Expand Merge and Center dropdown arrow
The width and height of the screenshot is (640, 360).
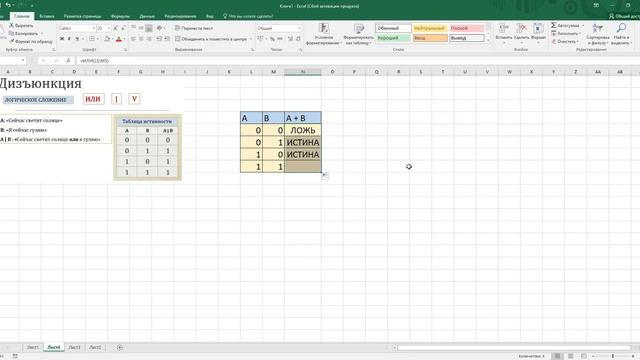click(x=251, y=39)
